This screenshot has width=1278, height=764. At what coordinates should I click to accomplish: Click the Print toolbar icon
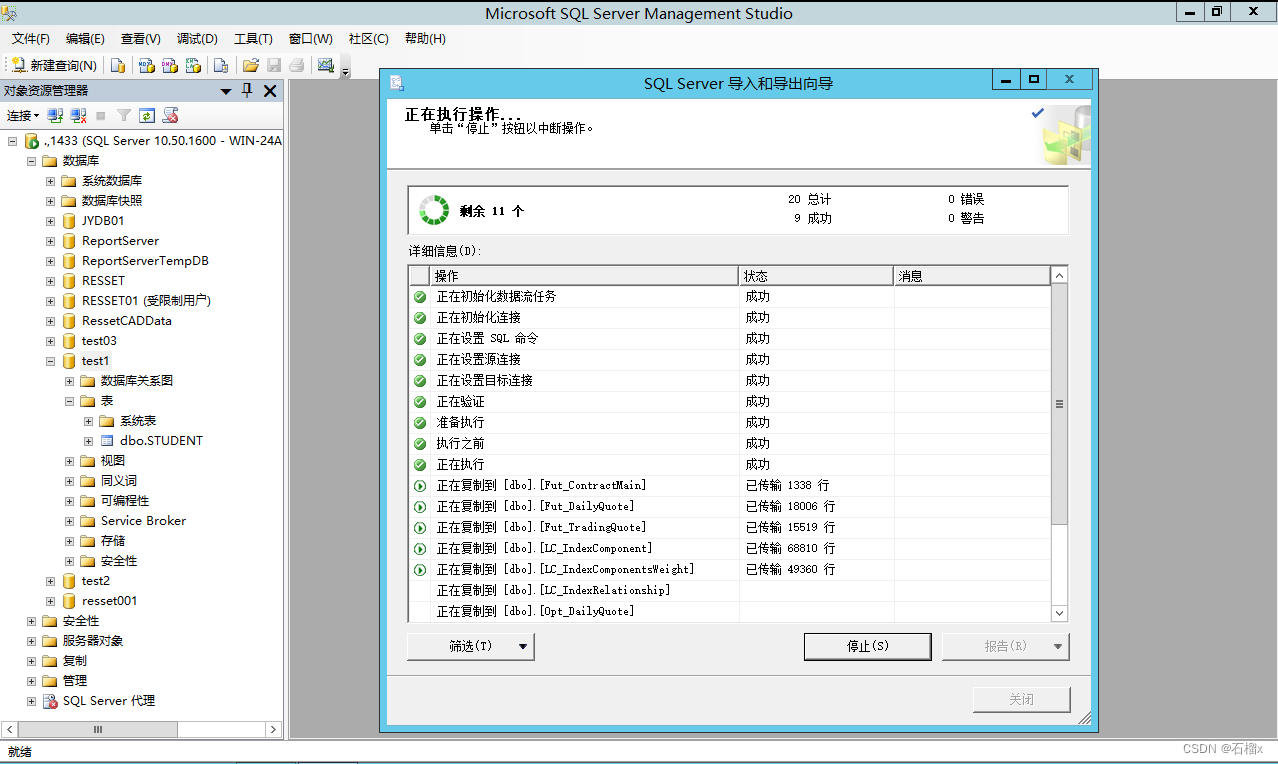point(296,65)
